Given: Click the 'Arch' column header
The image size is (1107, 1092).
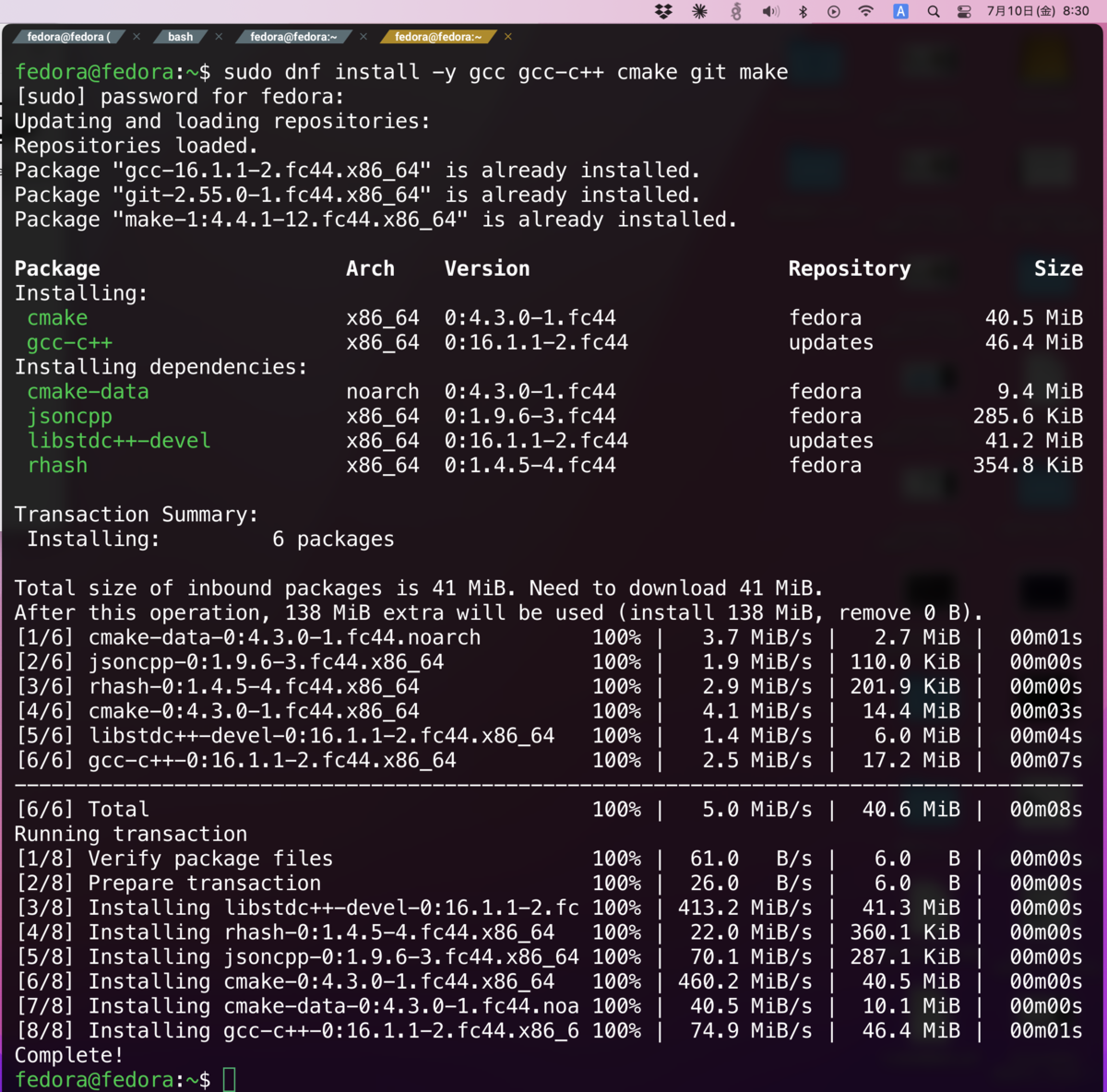Looking at the screenshot, I should [370, 268].
